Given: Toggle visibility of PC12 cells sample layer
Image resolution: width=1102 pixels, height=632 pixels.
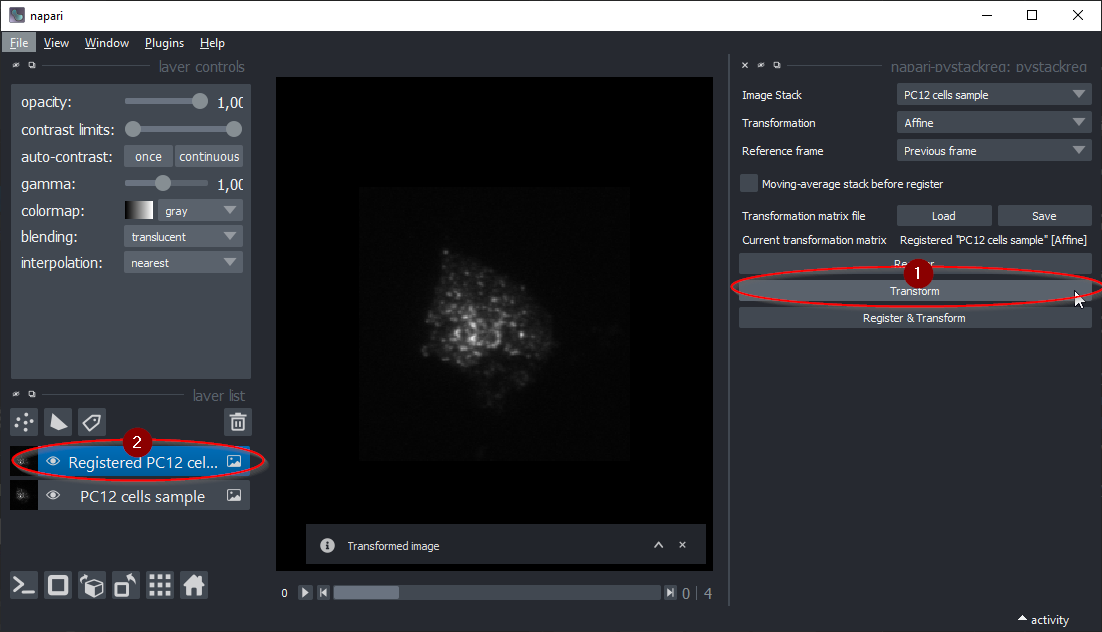Looking at the screenshot, I should [53, 496].
